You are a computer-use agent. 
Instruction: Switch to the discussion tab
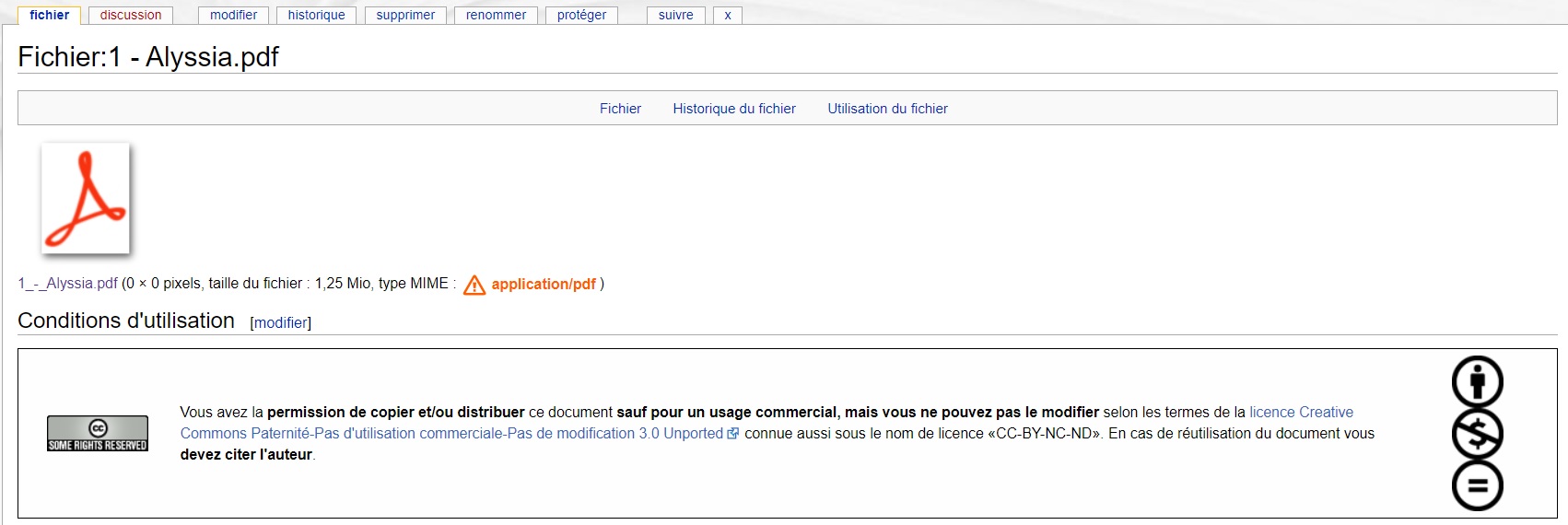pos(131,15)
